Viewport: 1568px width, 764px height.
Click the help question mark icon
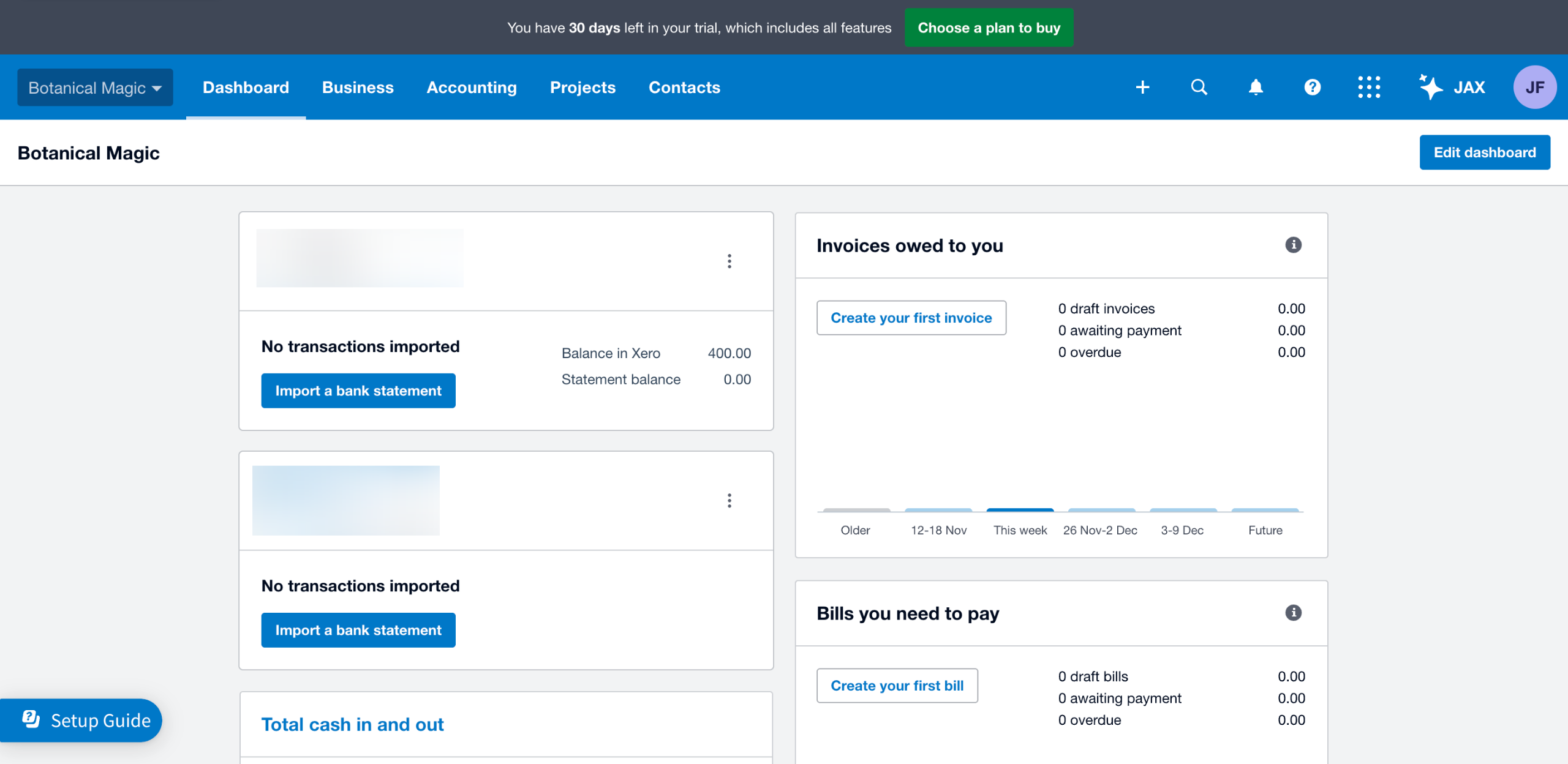[1312, 88]
